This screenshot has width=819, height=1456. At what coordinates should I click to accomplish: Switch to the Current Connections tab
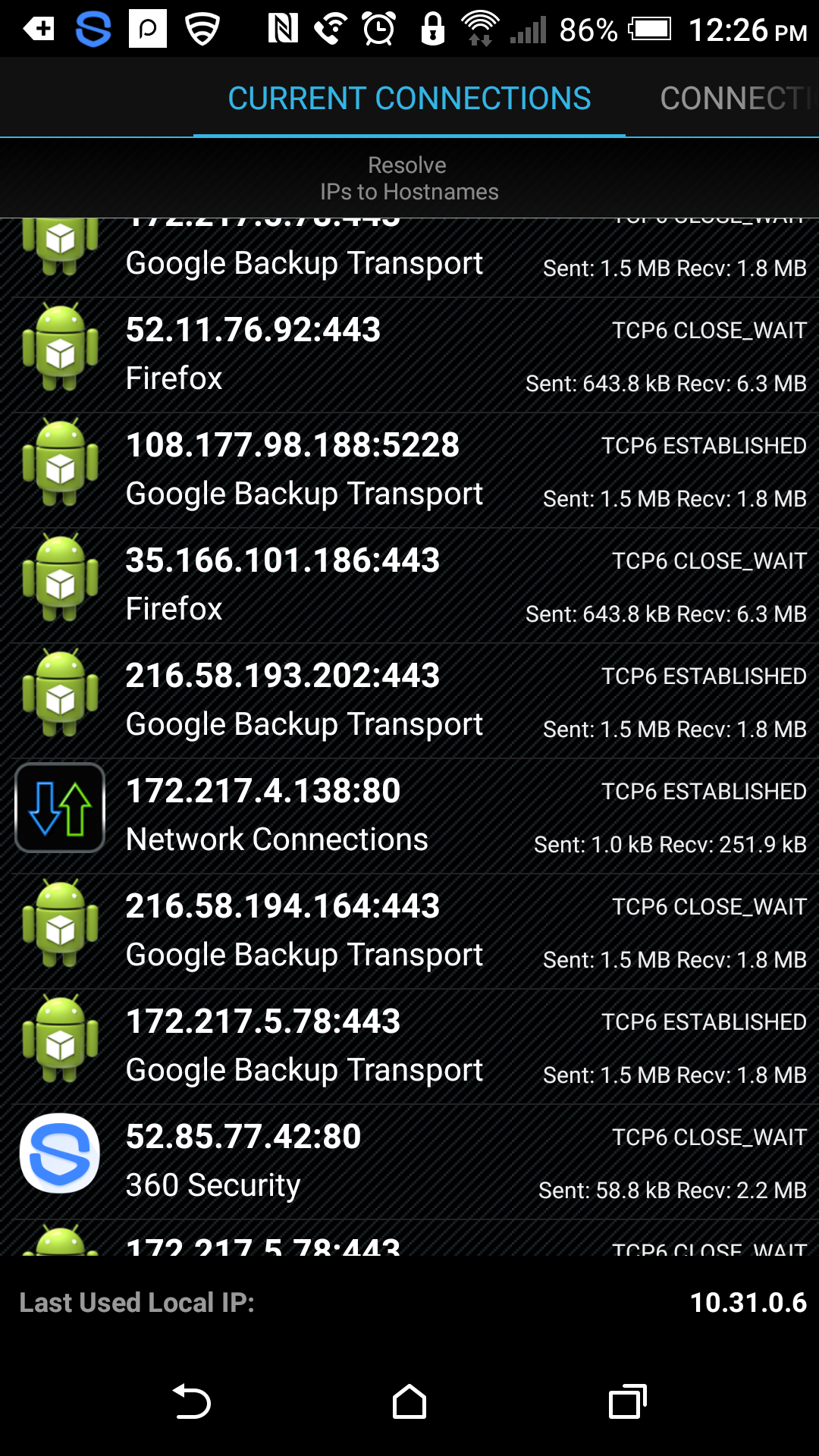409,99
